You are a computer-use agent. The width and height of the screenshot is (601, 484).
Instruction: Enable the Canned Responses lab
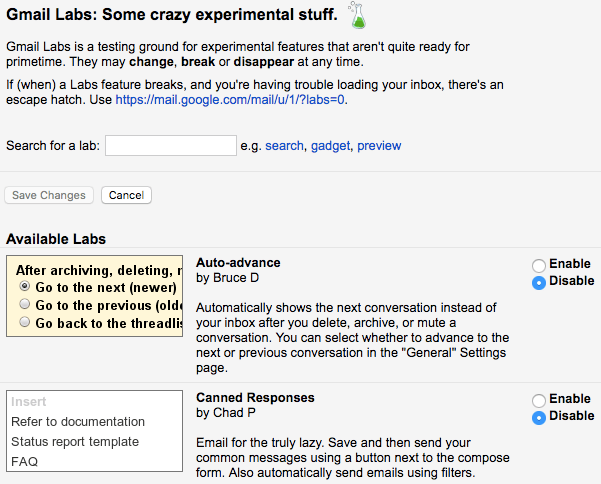(x=539, y=400)
